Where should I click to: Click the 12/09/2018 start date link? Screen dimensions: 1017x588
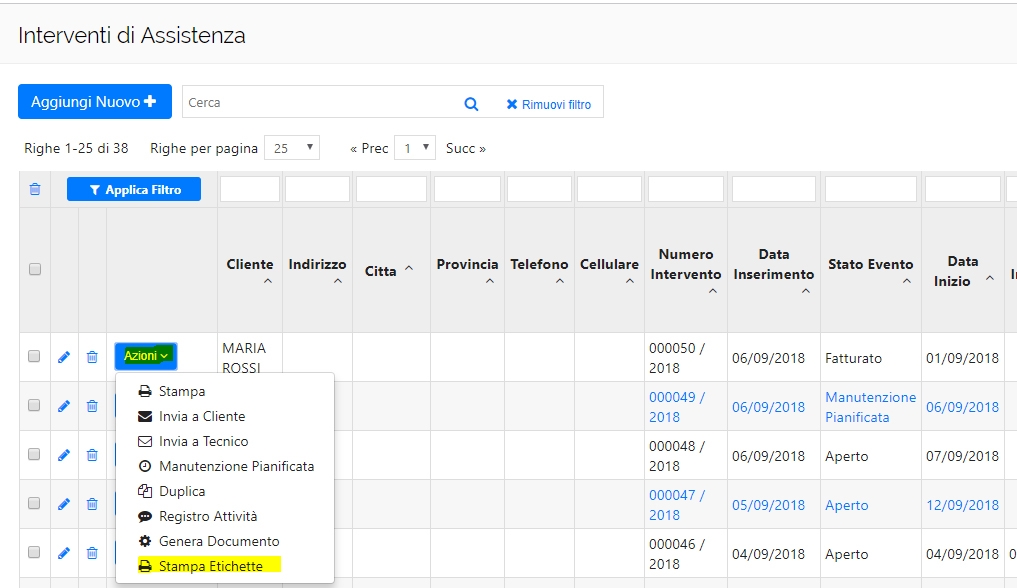(x=963, y=505)
